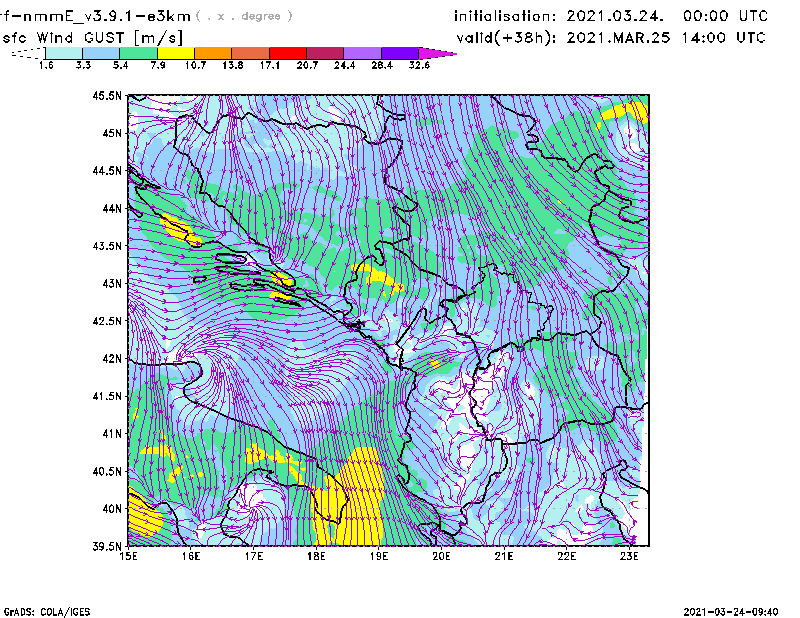Click the red 17.1–20.7 legend swatch
This screenshot has height=618, width=800.
point(288,53)
